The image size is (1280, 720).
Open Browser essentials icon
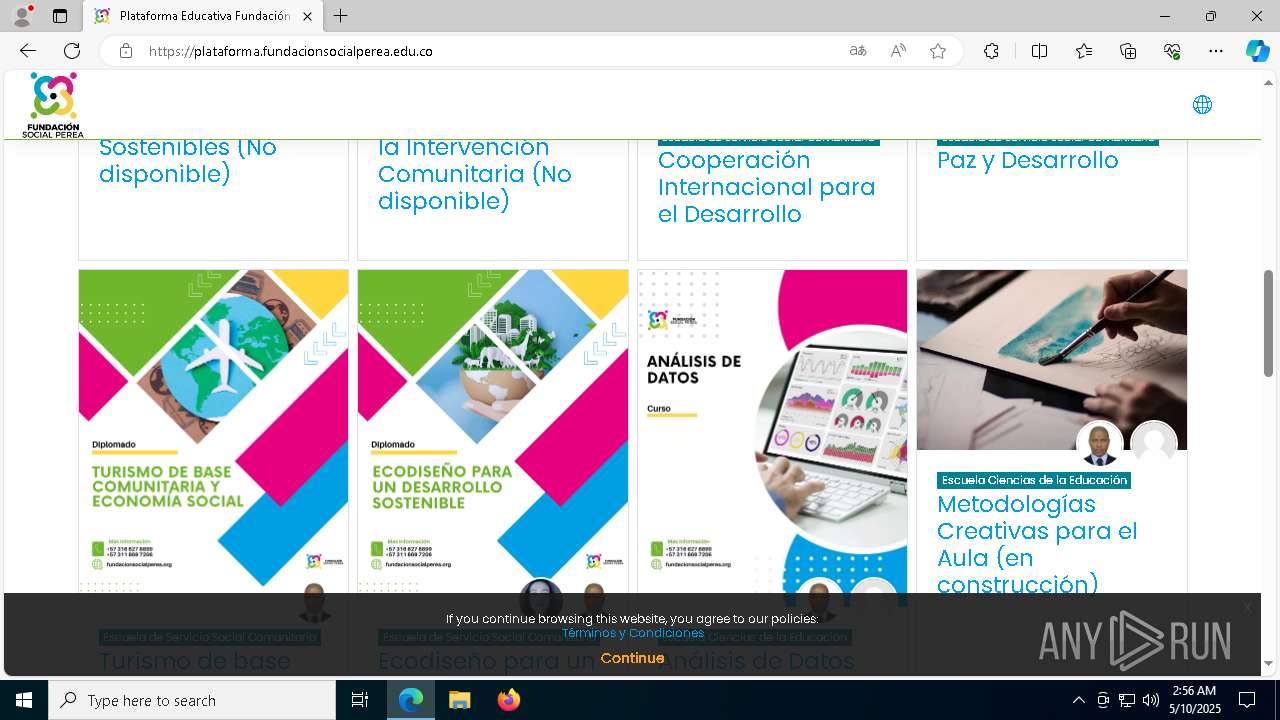1172,51
